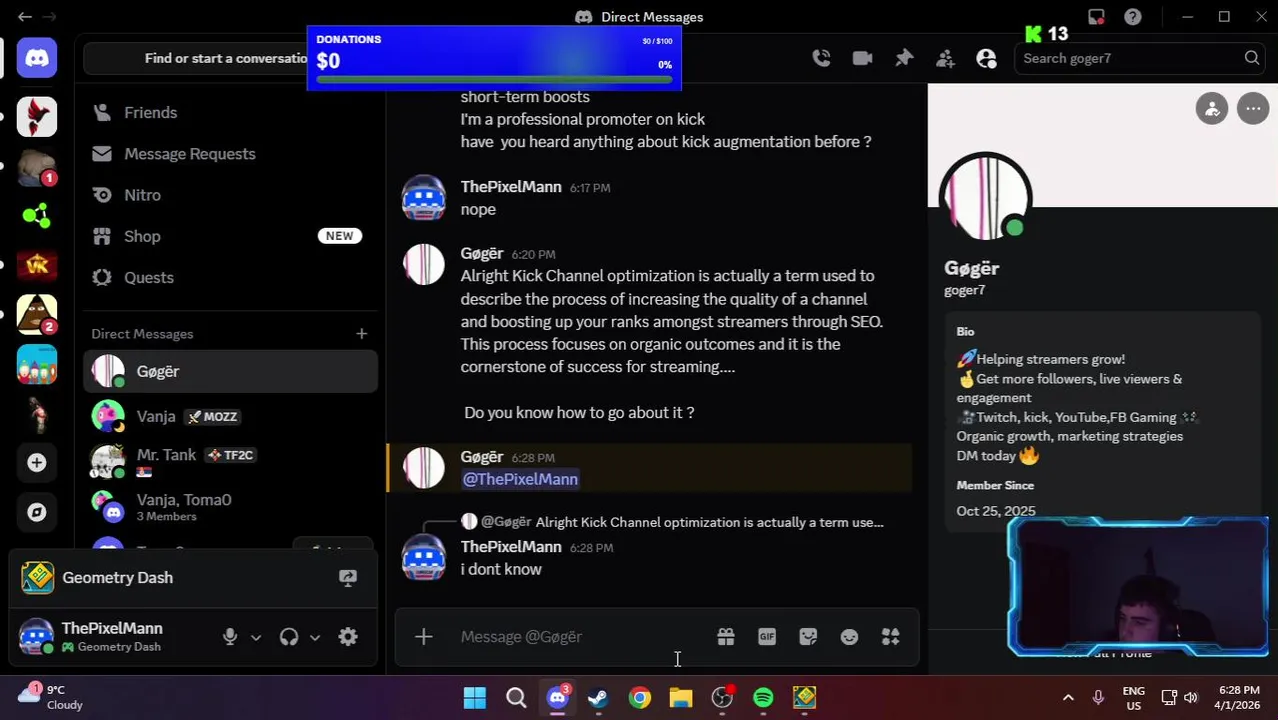Open File Explorer from taskbar

[681, 698]
